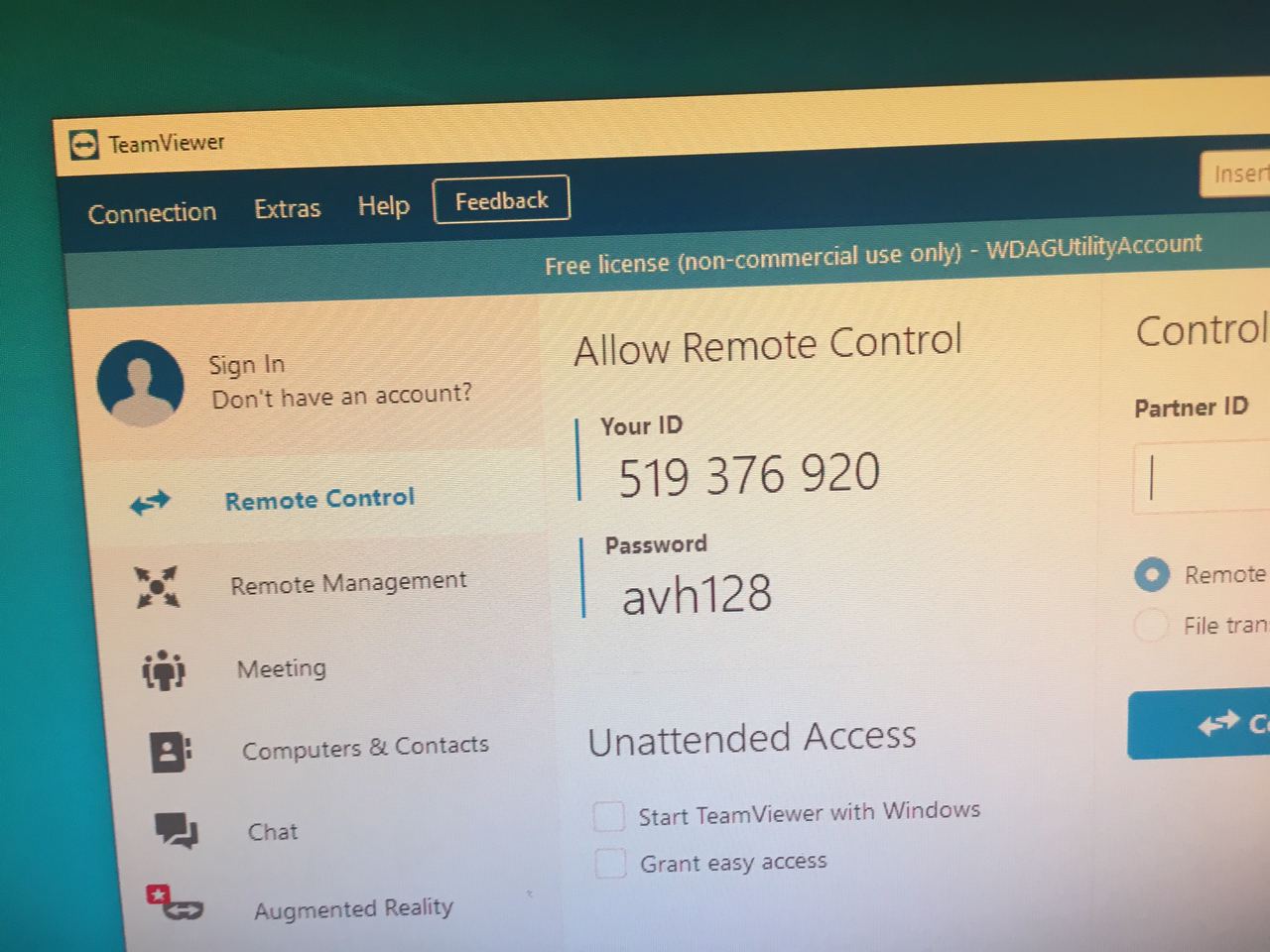The width and height of the screenshot is (1270, 952).
Task: Enable Start TeamViewer with Windows checkbox
Action: click(608, 817)
